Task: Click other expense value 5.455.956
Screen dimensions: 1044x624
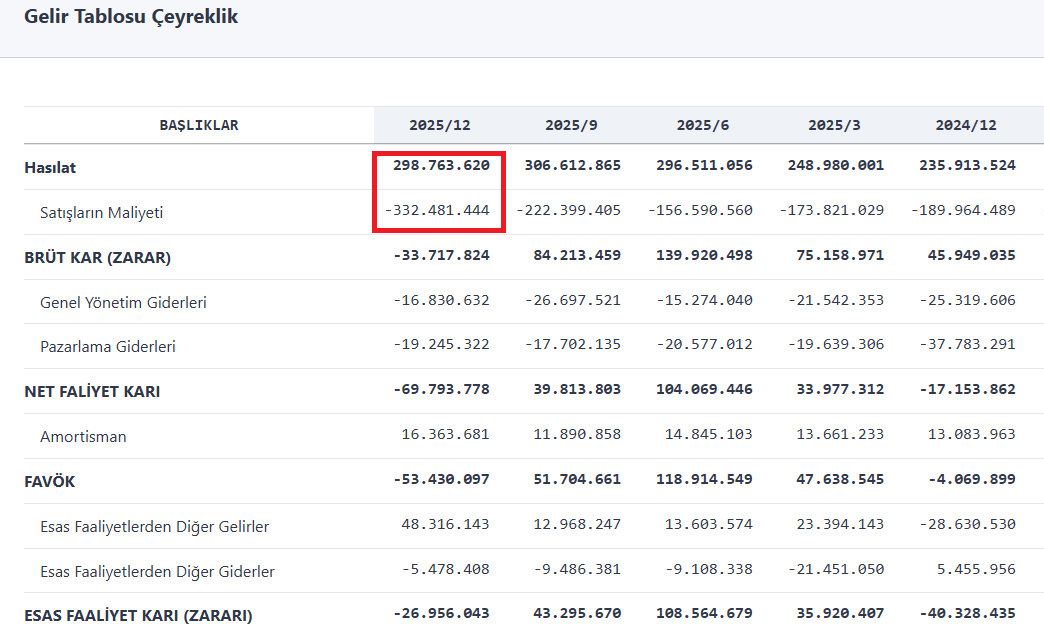Action: coord(975,569)
